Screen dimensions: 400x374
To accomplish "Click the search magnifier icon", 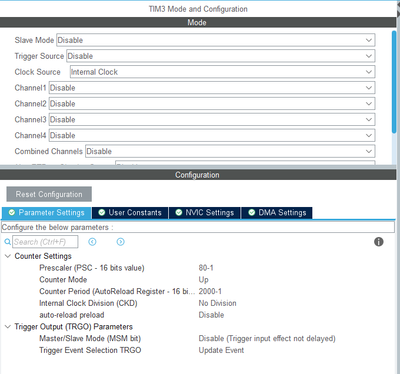I will pos(7,242).
